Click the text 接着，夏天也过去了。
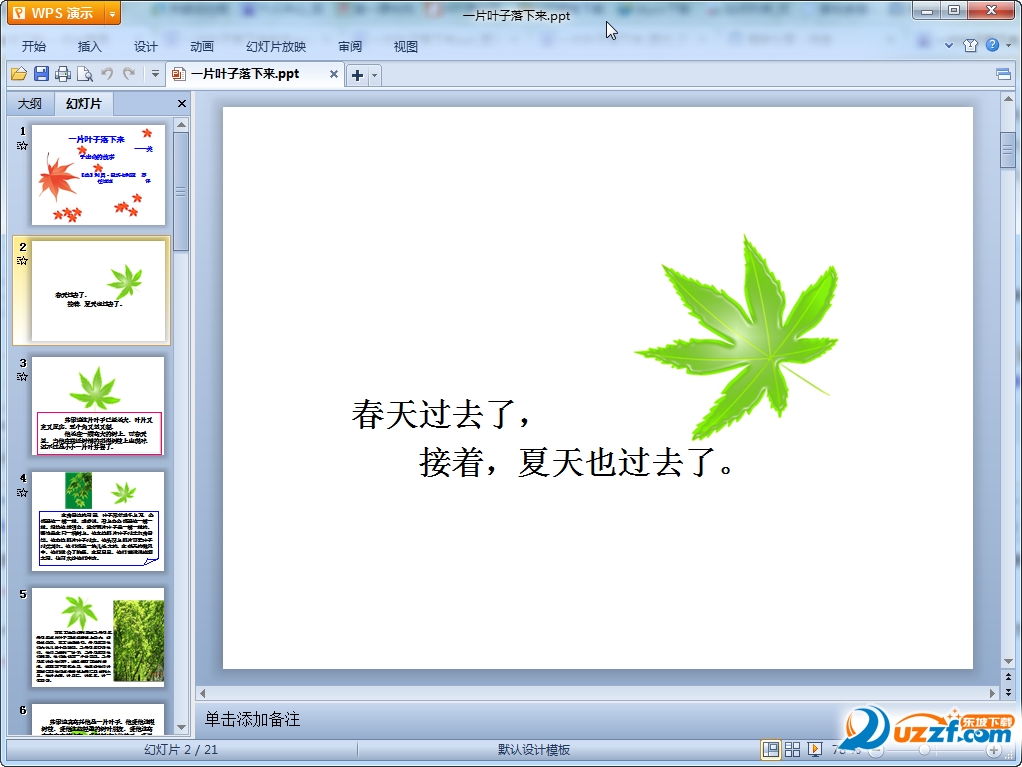The width and height of the screenshot is (1022, 767). [x=577, y=463]
